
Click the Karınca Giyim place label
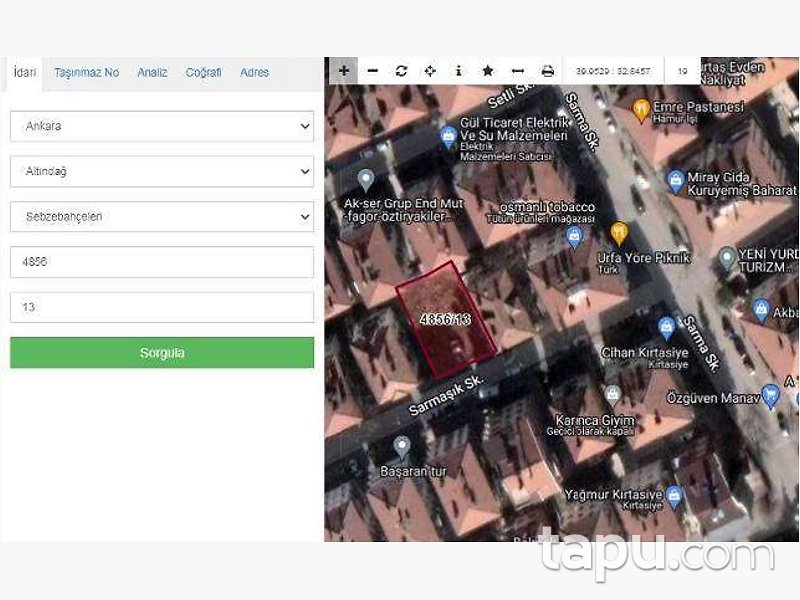pos(595,420)
